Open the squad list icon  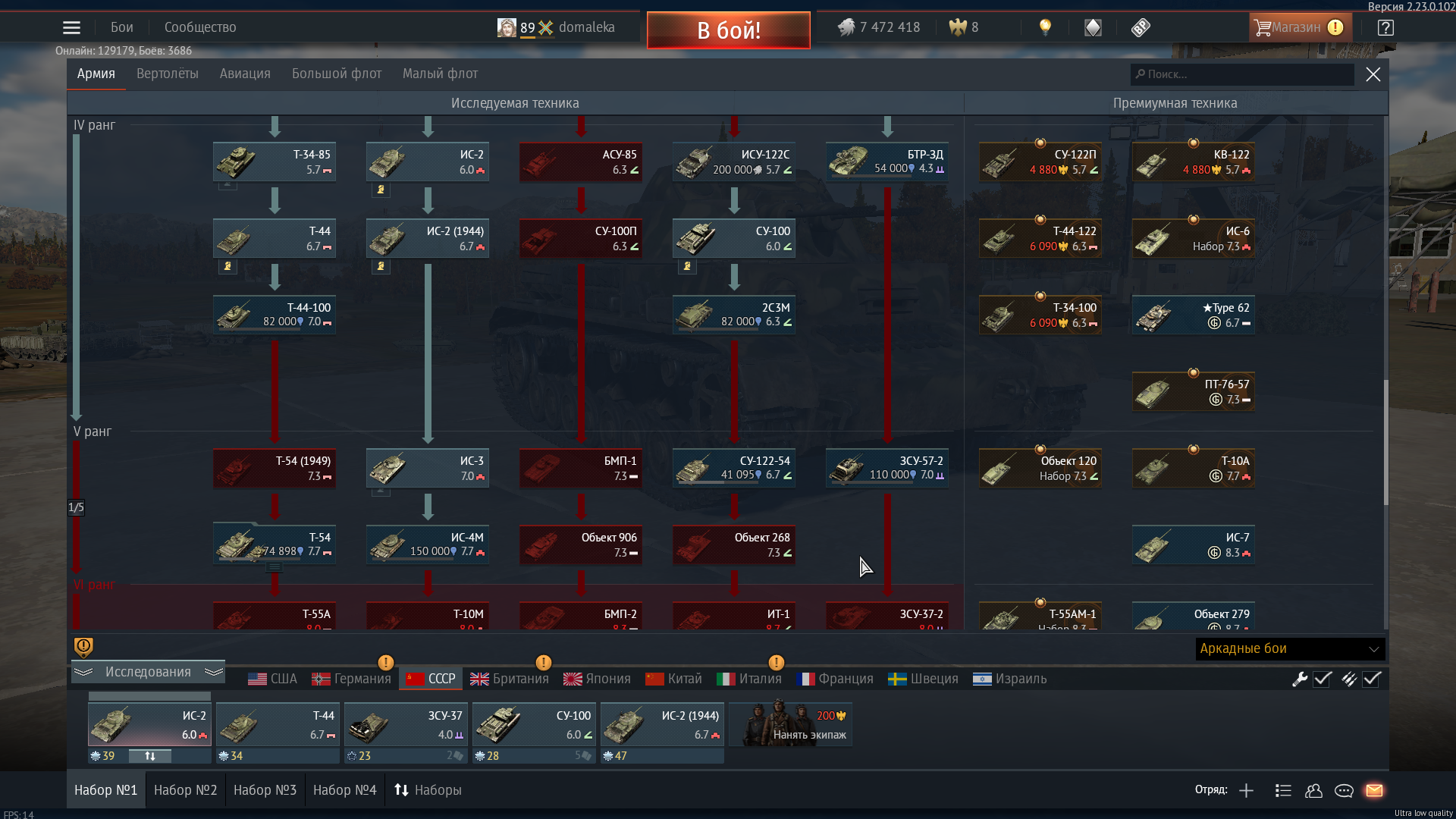[x=1283, y=790]
